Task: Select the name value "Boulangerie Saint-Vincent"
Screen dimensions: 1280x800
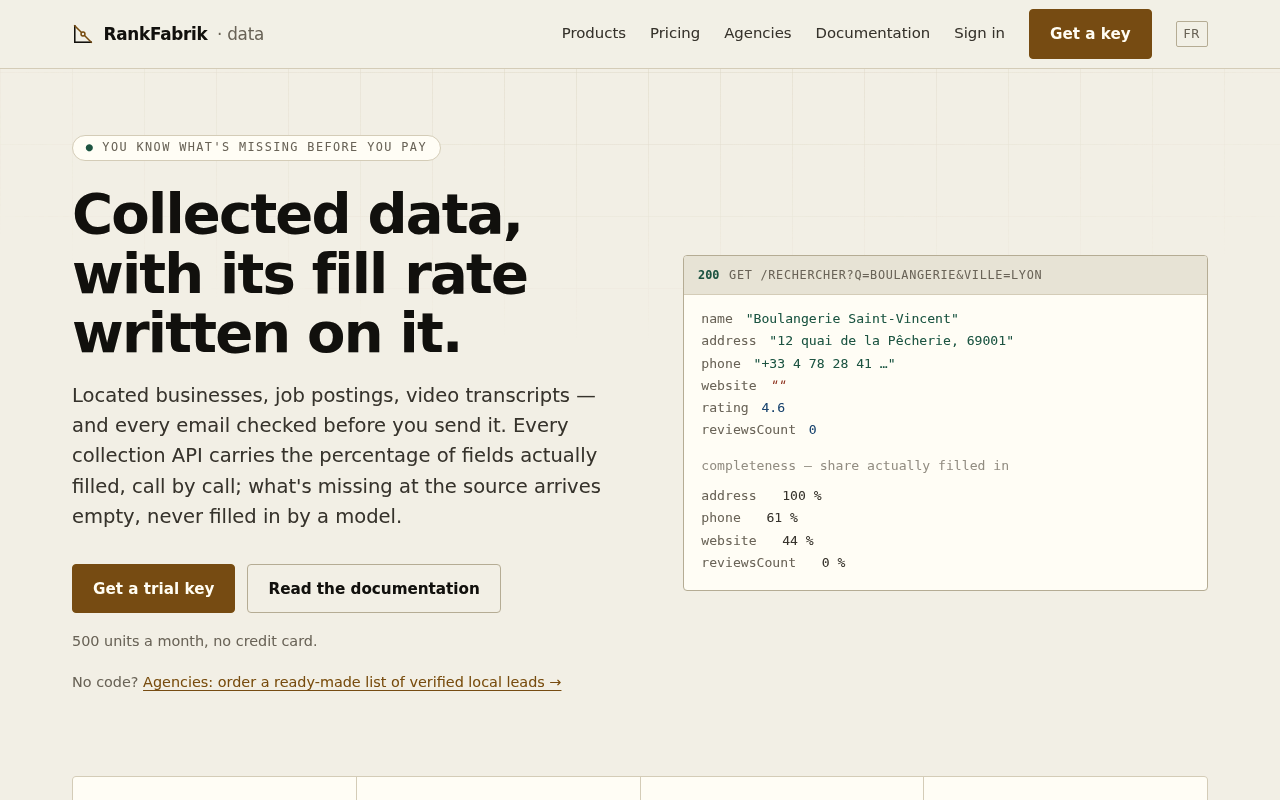Action: click(x=852, y=319)
